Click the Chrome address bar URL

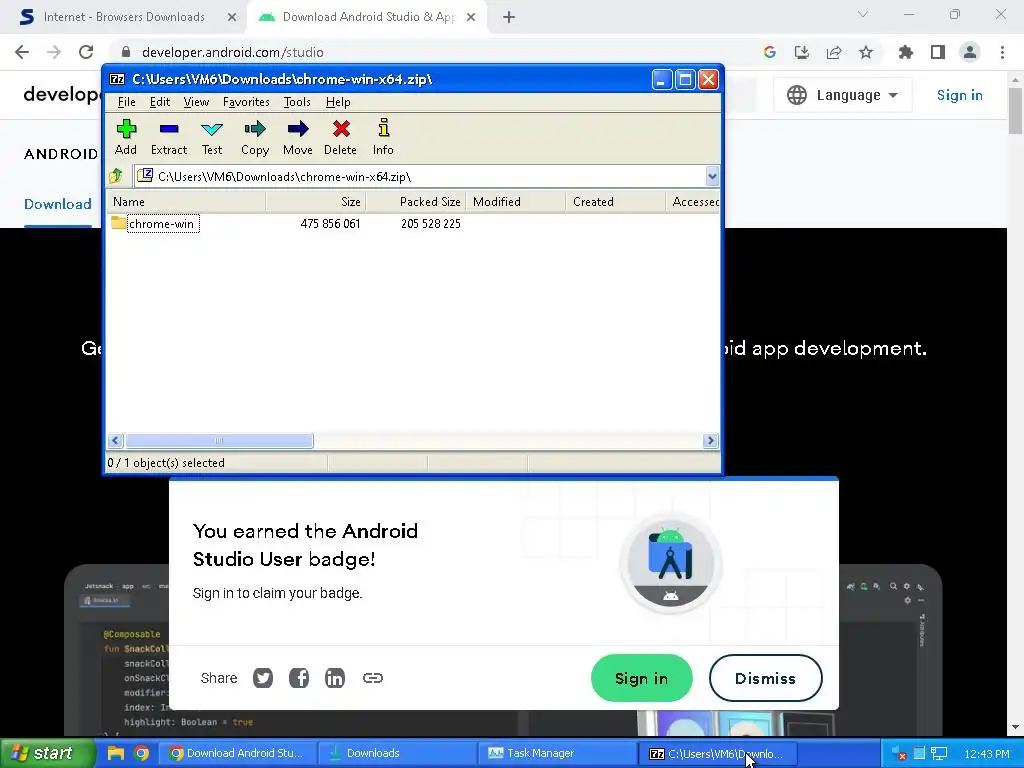click(232, 52)
